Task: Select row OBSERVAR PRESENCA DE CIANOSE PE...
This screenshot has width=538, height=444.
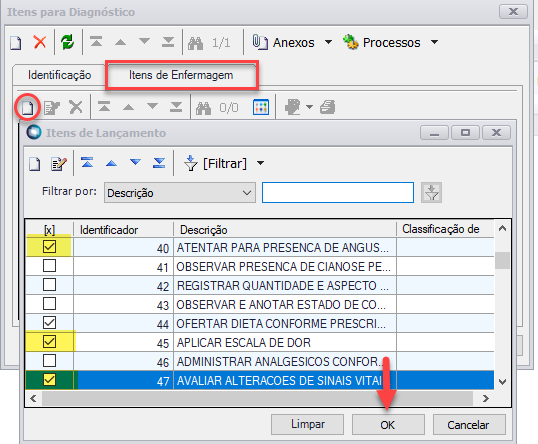Action: click(x=260, y=266)
